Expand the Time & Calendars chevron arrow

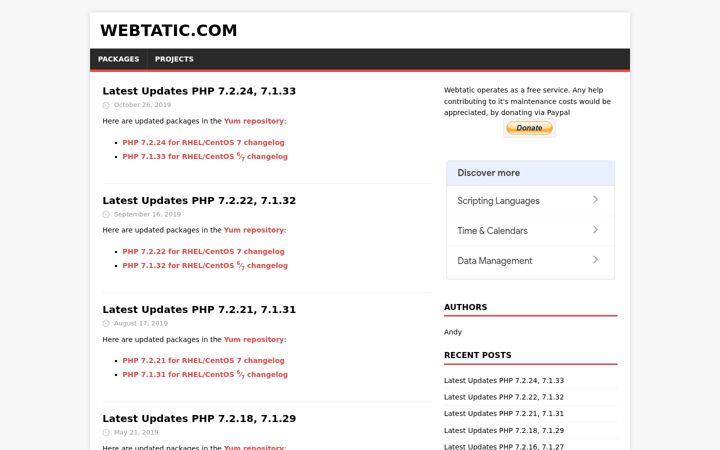coord(595,230)
